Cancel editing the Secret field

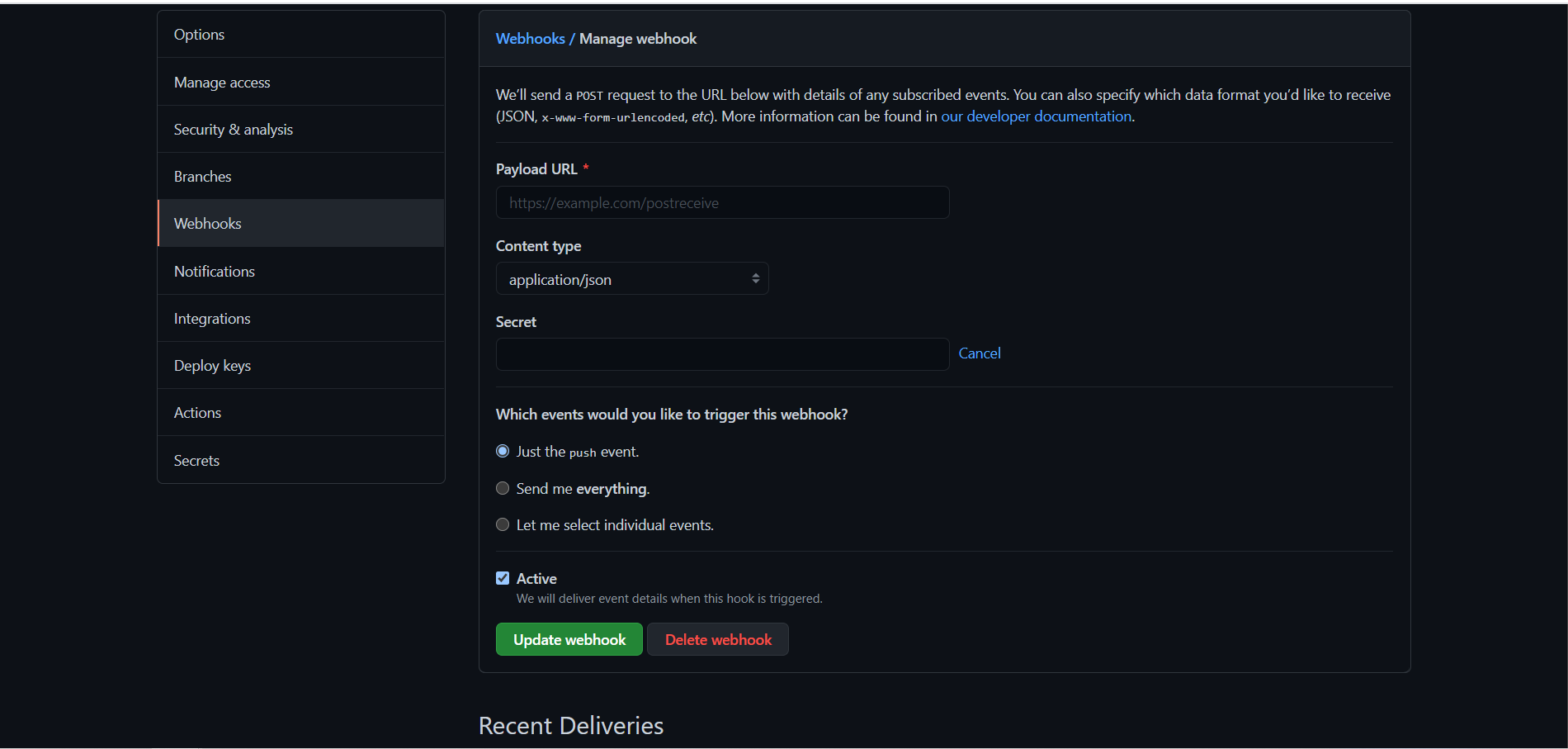[x=979, y=353]
